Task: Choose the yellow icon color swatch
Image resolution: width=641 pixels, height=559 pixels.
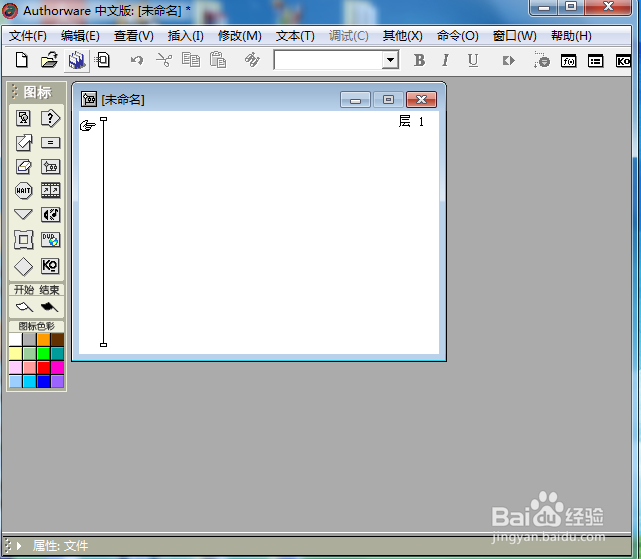Action: (x=16, y=354)
